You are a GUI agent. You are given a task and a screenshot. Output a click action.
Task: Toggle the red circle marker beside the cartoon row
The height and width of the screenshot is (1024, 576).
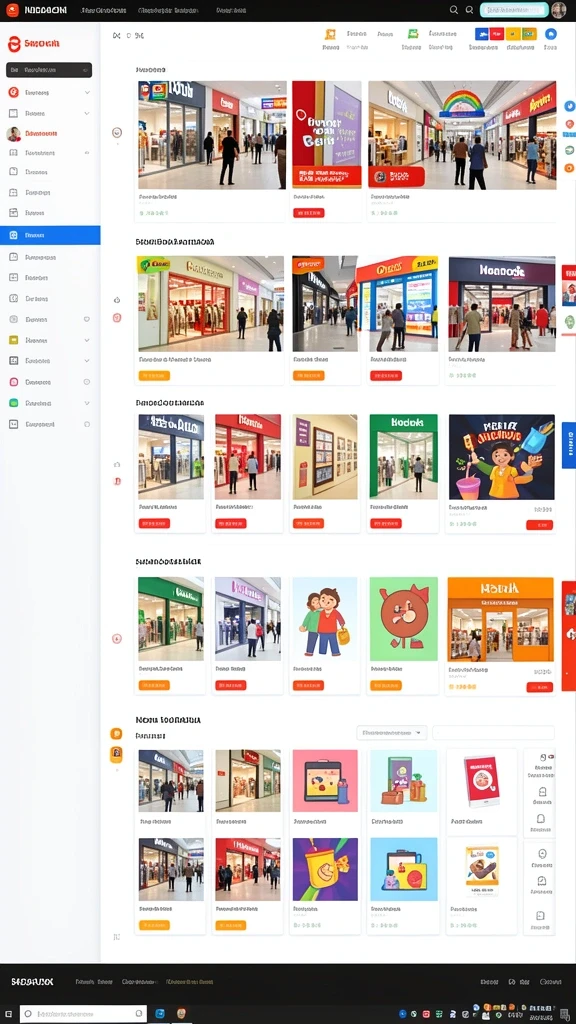(x=117, y=638)
